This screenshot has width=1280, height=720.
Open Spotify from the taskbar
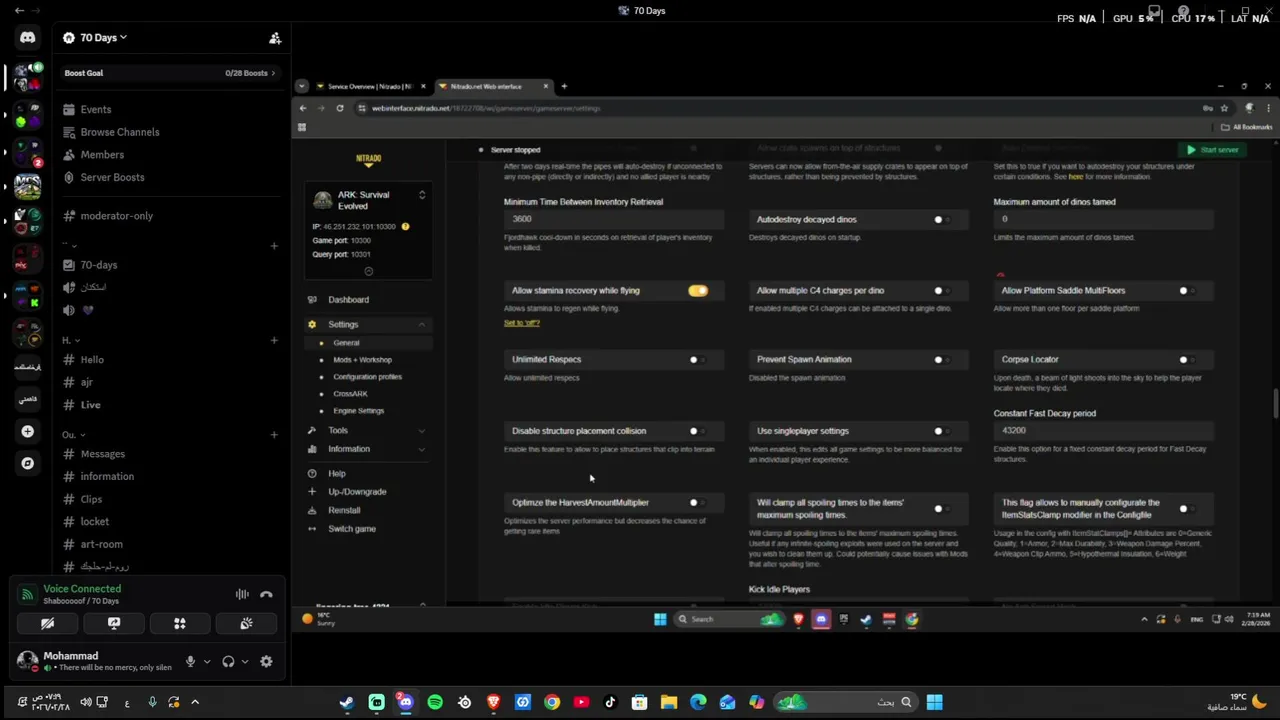(435, 702)
